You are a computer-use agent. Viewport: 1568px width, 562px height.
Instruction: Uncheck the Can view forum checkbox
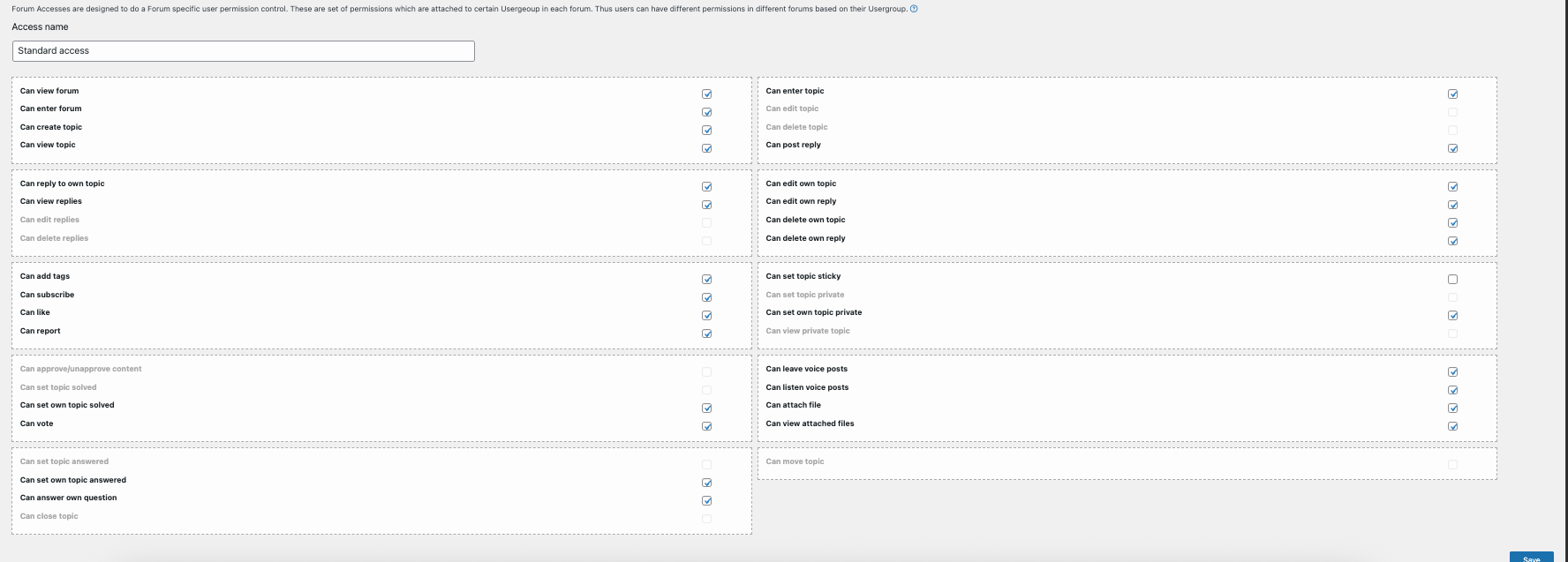[706, 94]
